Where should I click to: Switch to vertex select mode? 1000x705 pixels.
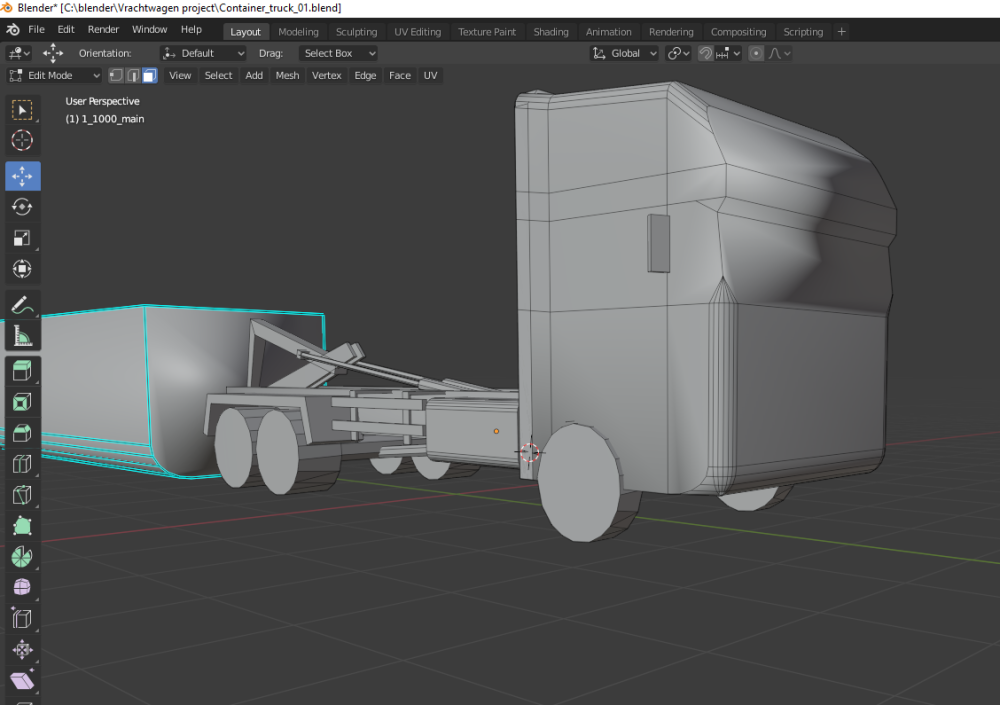pos(116,75)
